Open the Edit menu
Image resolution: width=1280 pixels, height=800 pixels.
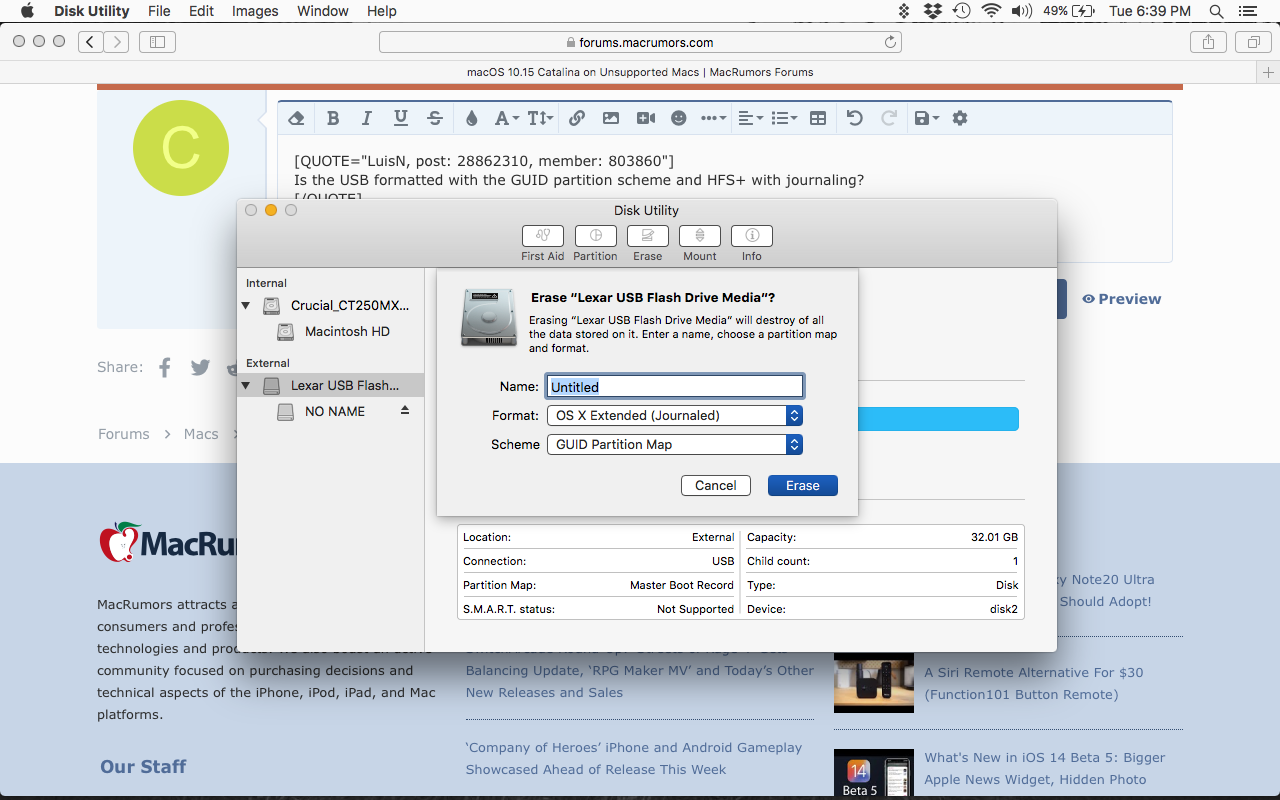click(x=201, y=11)
